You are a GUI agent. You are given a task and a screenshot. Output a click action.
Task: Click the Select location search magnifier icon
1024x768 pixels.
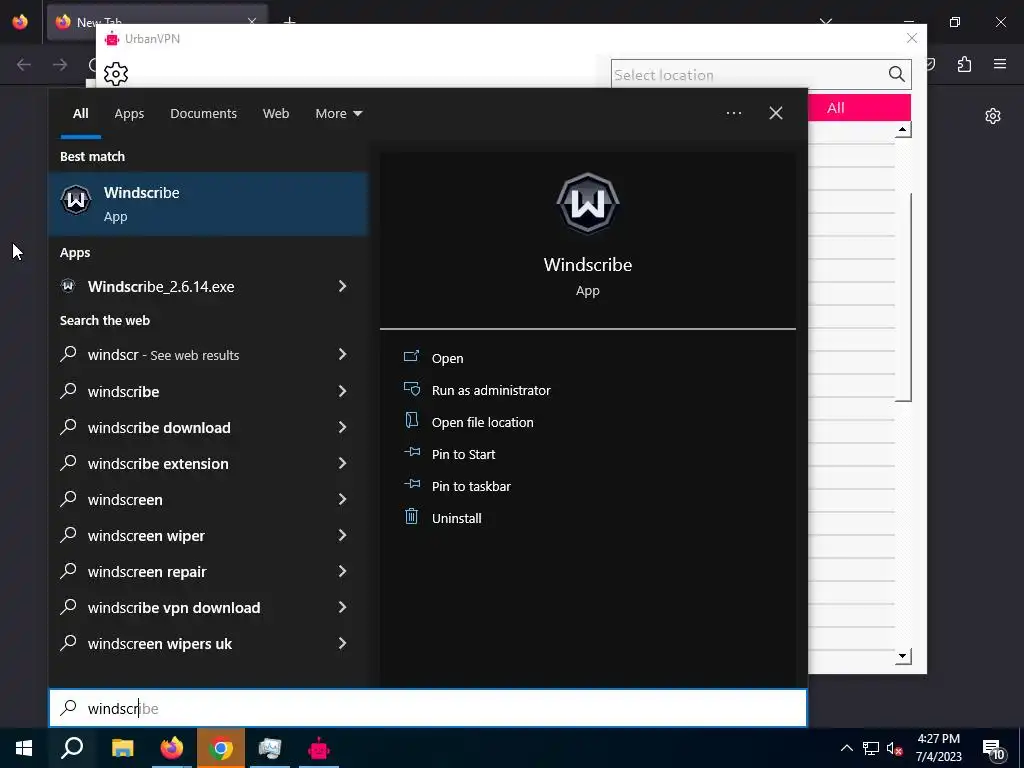(x=897, y=74)
